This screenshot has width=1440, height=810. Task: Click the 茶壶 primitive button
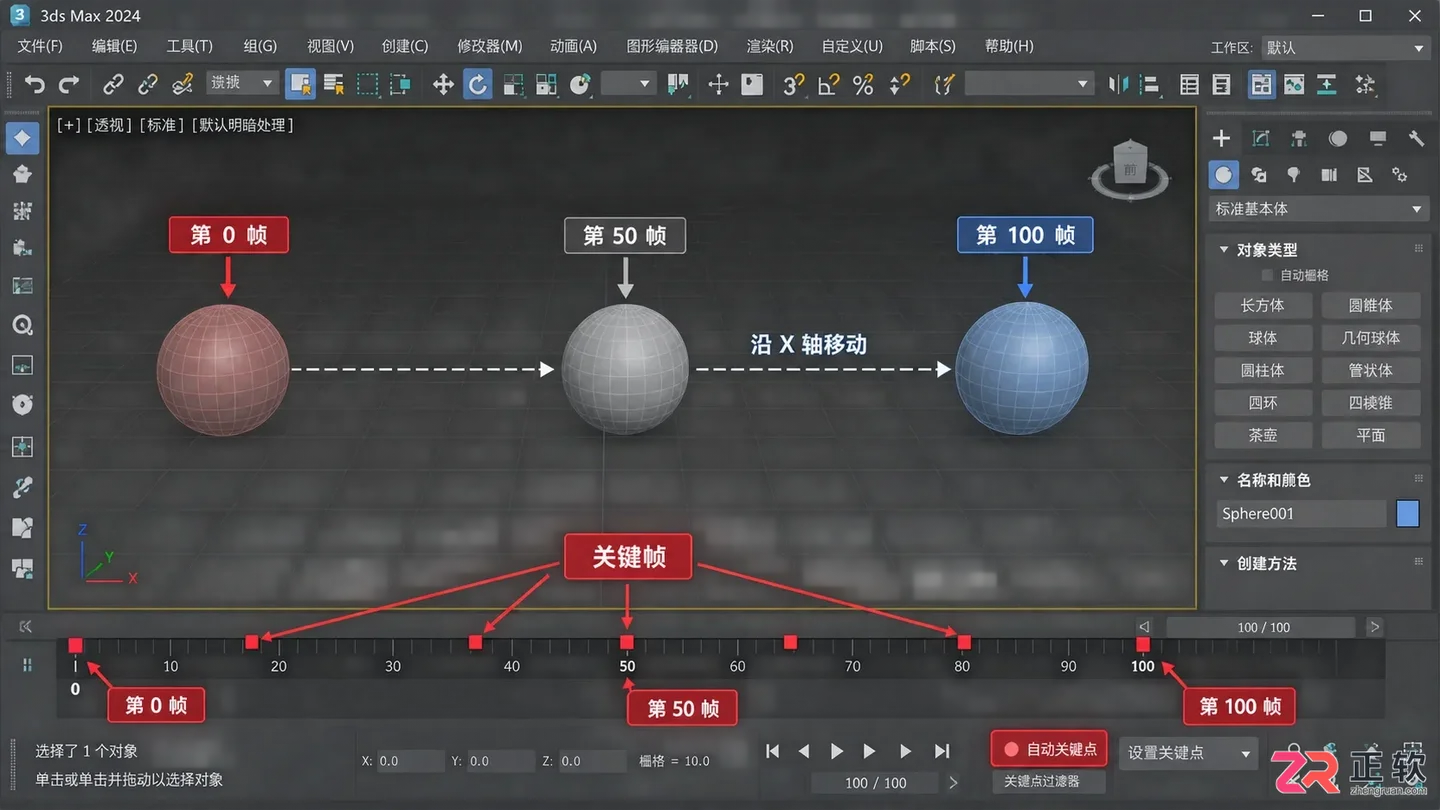point(1263,435)
